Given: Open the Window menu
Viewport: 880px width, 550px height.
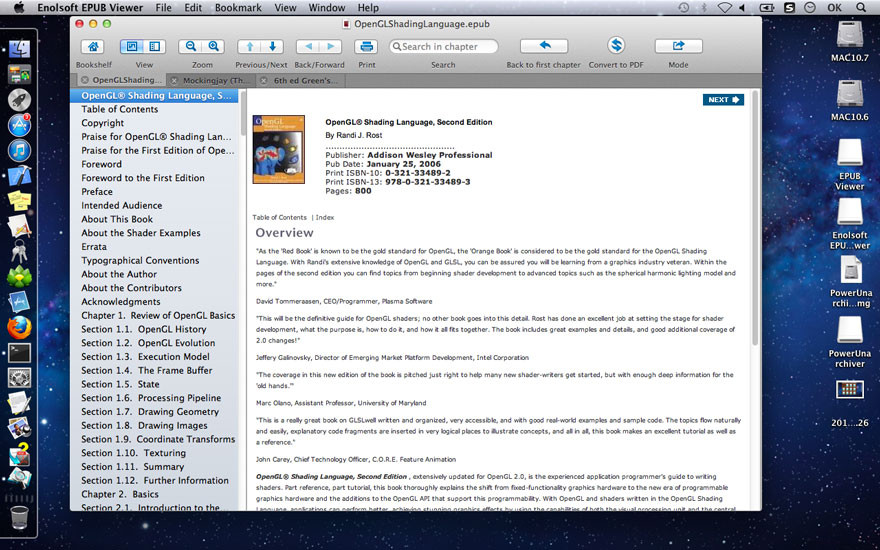Looking at the screenshot, I should [327, 8].
